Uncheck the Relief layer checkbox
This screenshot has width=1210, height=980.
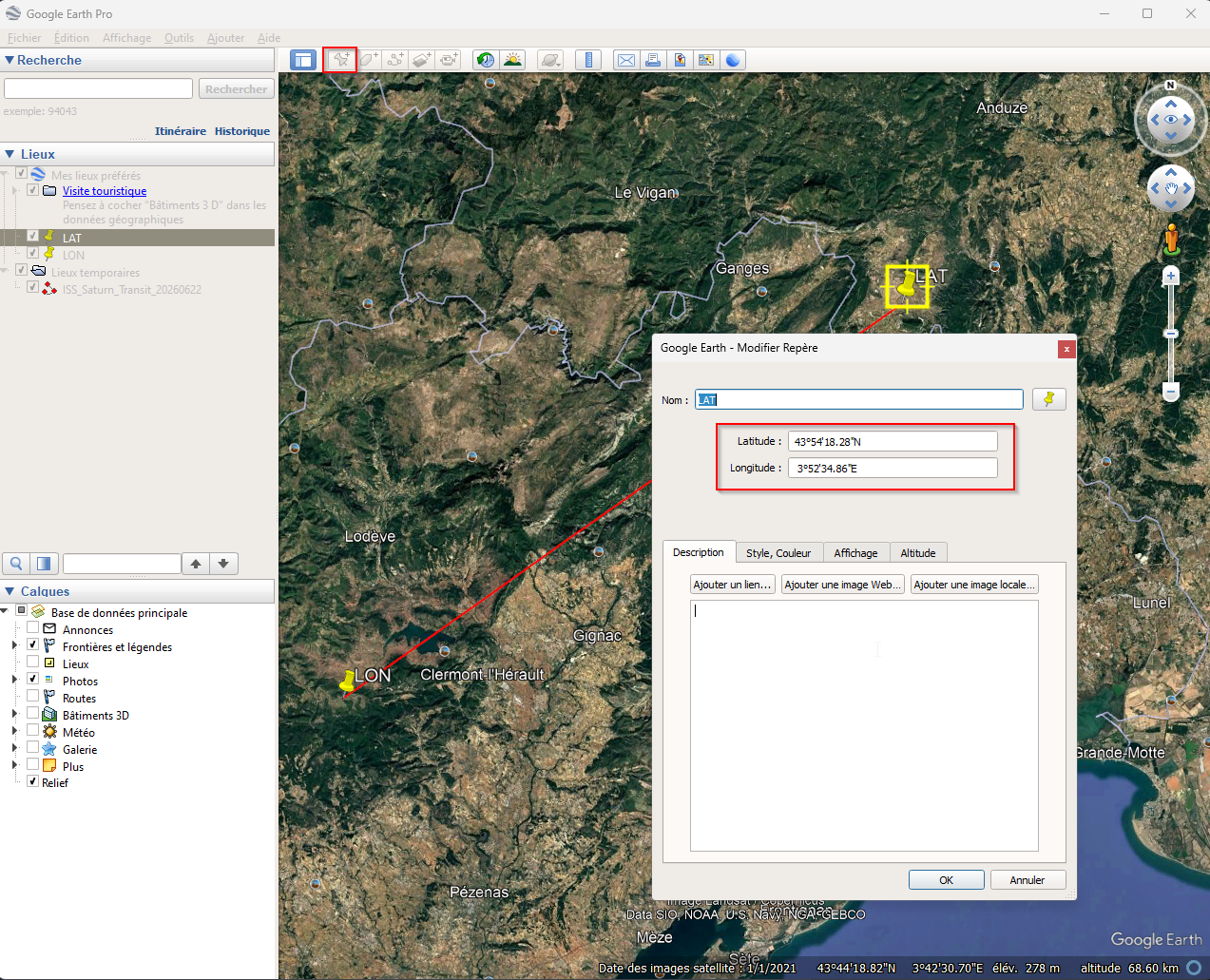point(33,781)
